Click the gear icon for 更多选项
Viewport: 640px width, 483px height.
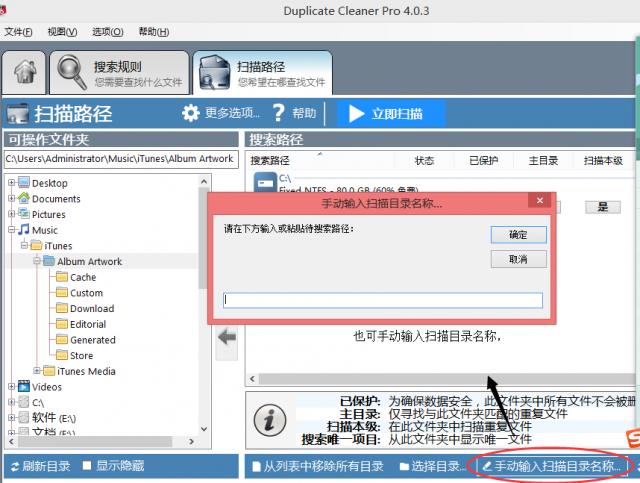[191, 113]
